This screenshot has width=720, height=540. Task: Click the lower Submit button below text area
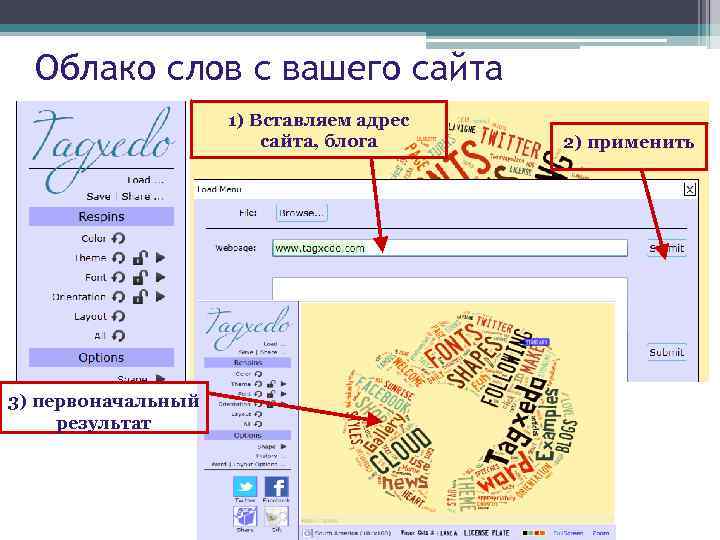[667, 352]
